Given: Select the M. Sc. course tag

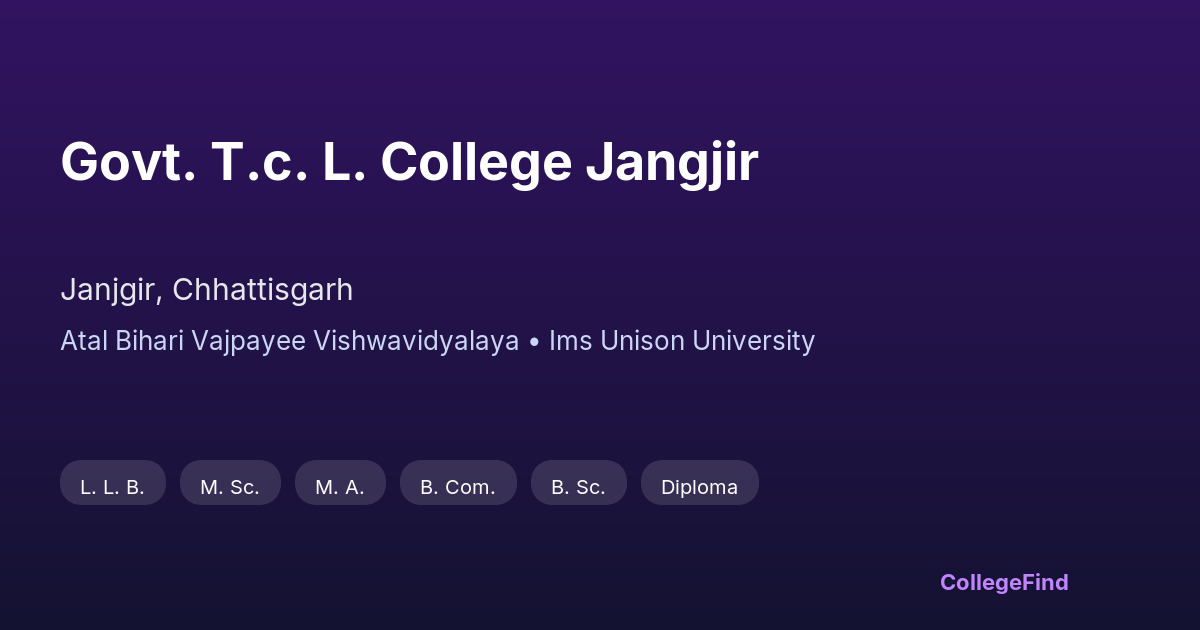Looking at the screenshot, I should point(230,487).
